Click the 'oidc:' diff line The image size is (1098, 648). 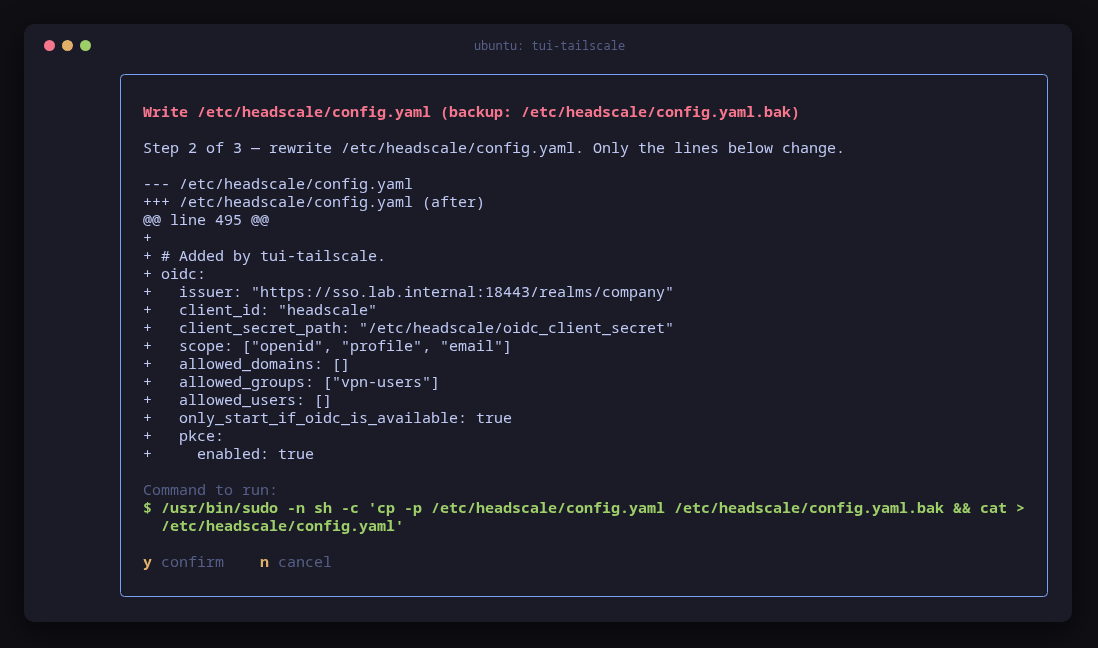click(174, 274)
